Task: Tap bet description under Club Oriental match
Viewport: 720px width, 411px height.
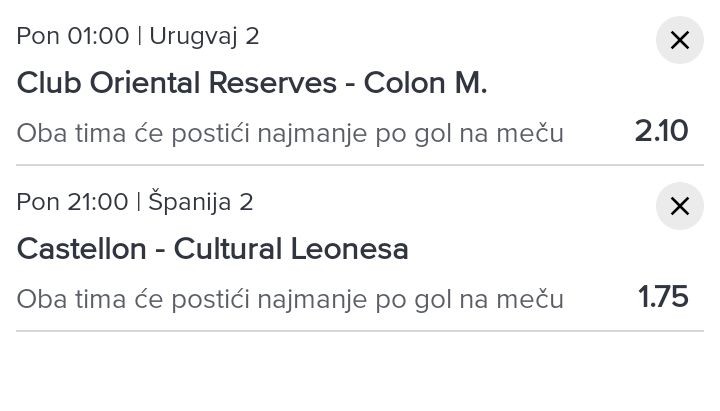Action: 290,133
